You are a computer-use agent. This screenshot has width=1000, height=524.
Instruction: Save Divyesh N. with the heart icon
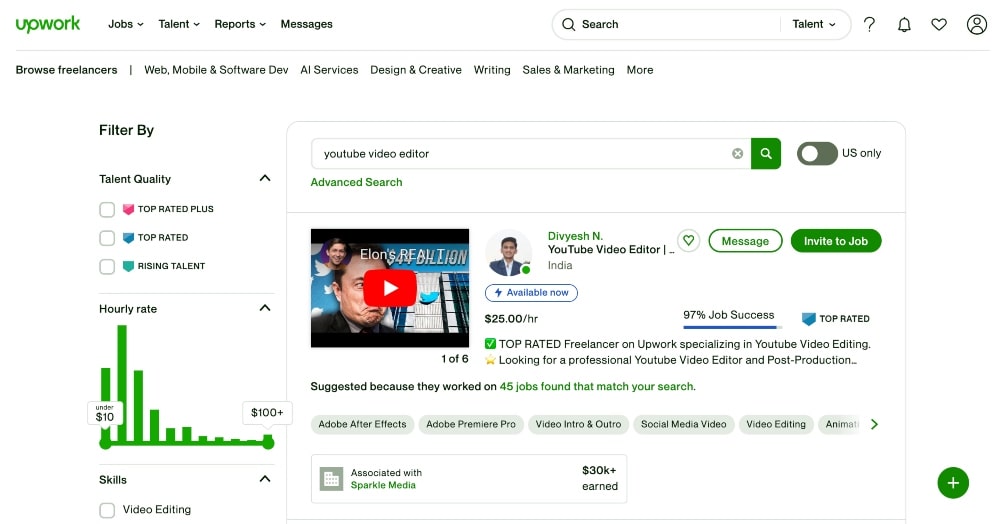[x=688, y=240]
